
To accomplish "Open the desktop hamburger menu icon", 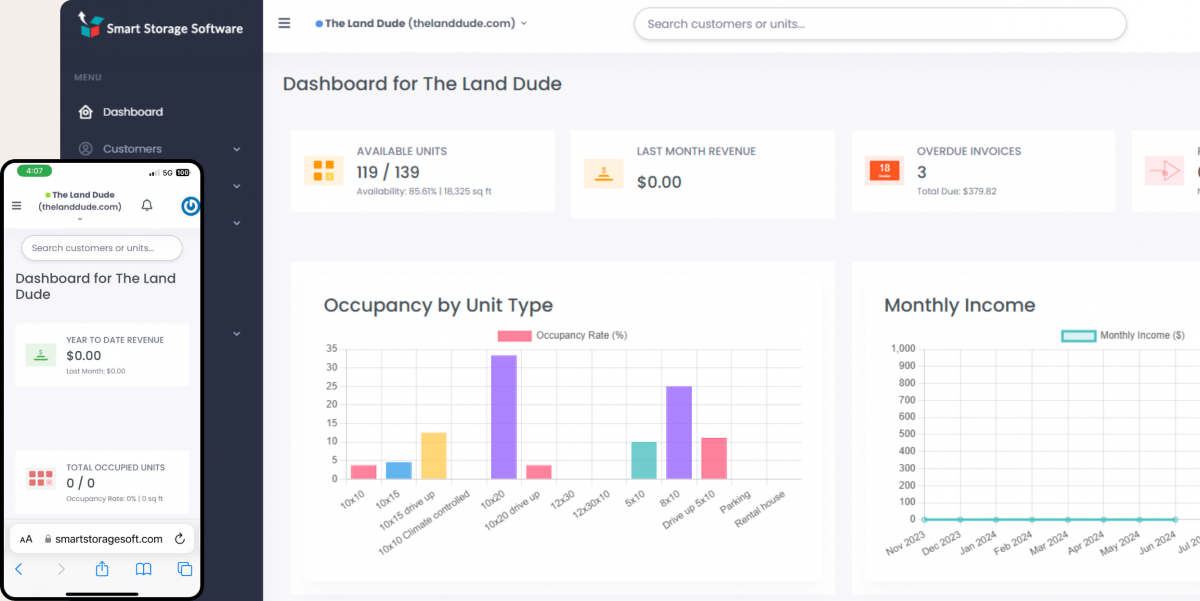I will point(285,23).
